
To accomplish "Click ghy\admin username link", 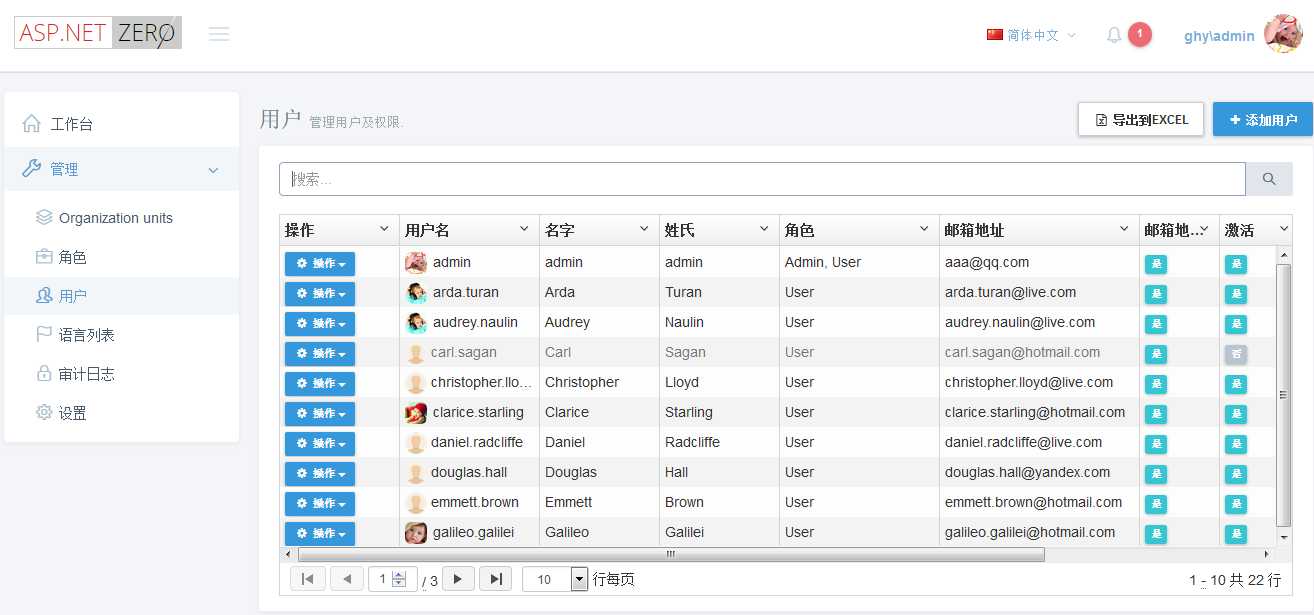I will 1219,36.
